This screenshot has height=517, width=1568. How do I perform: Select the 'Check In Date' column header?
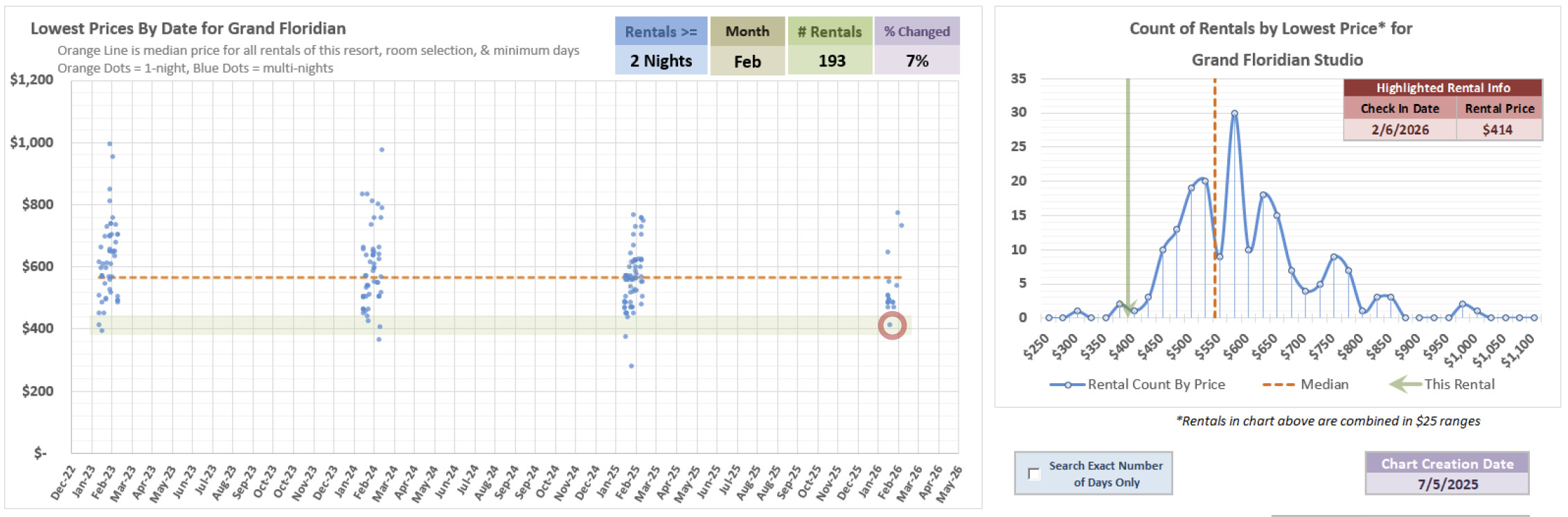click(1400, 108)
